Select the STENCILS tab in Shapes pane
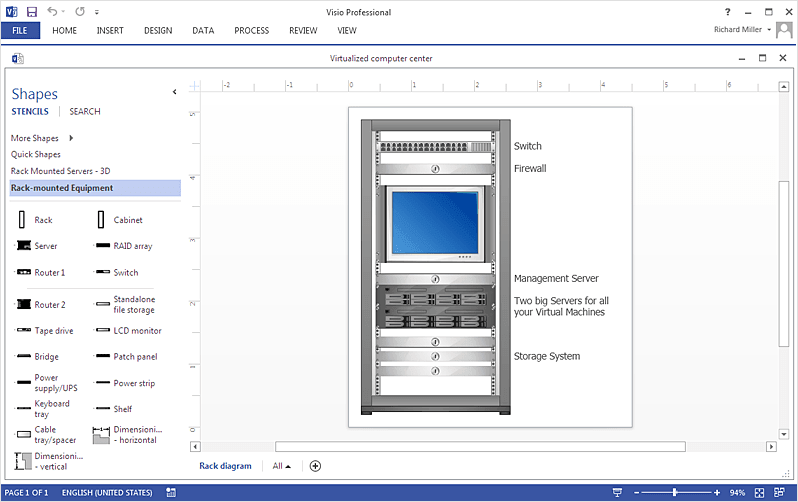 30,111
